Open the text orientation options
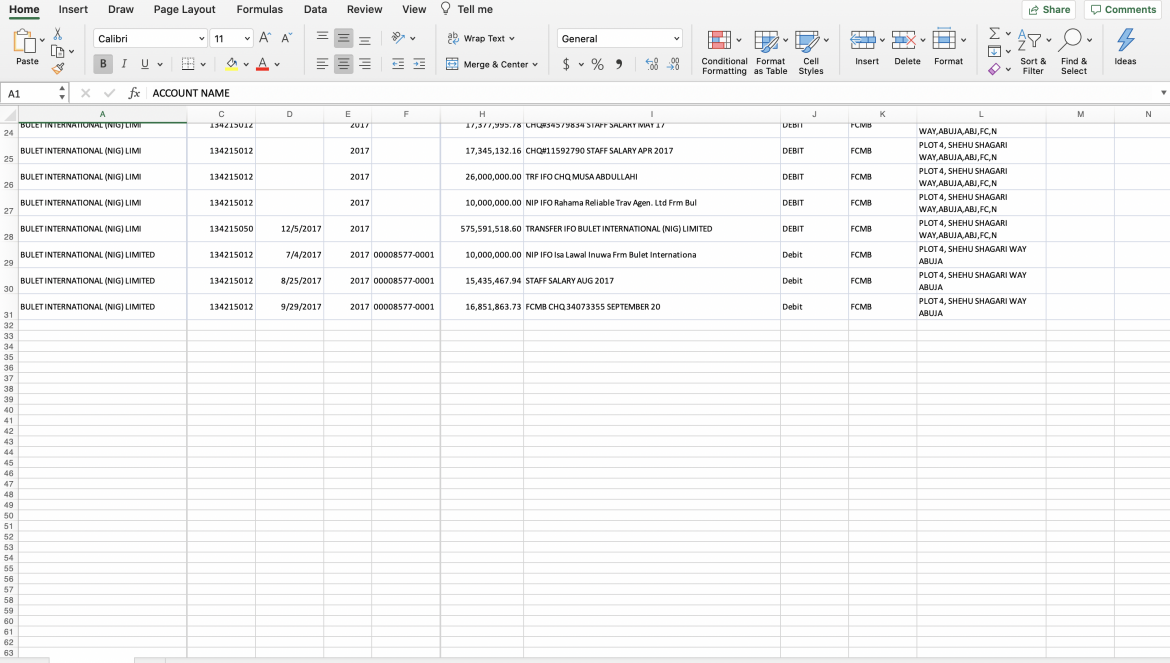This screenshot has height=663, width=1170. point(398,38)
